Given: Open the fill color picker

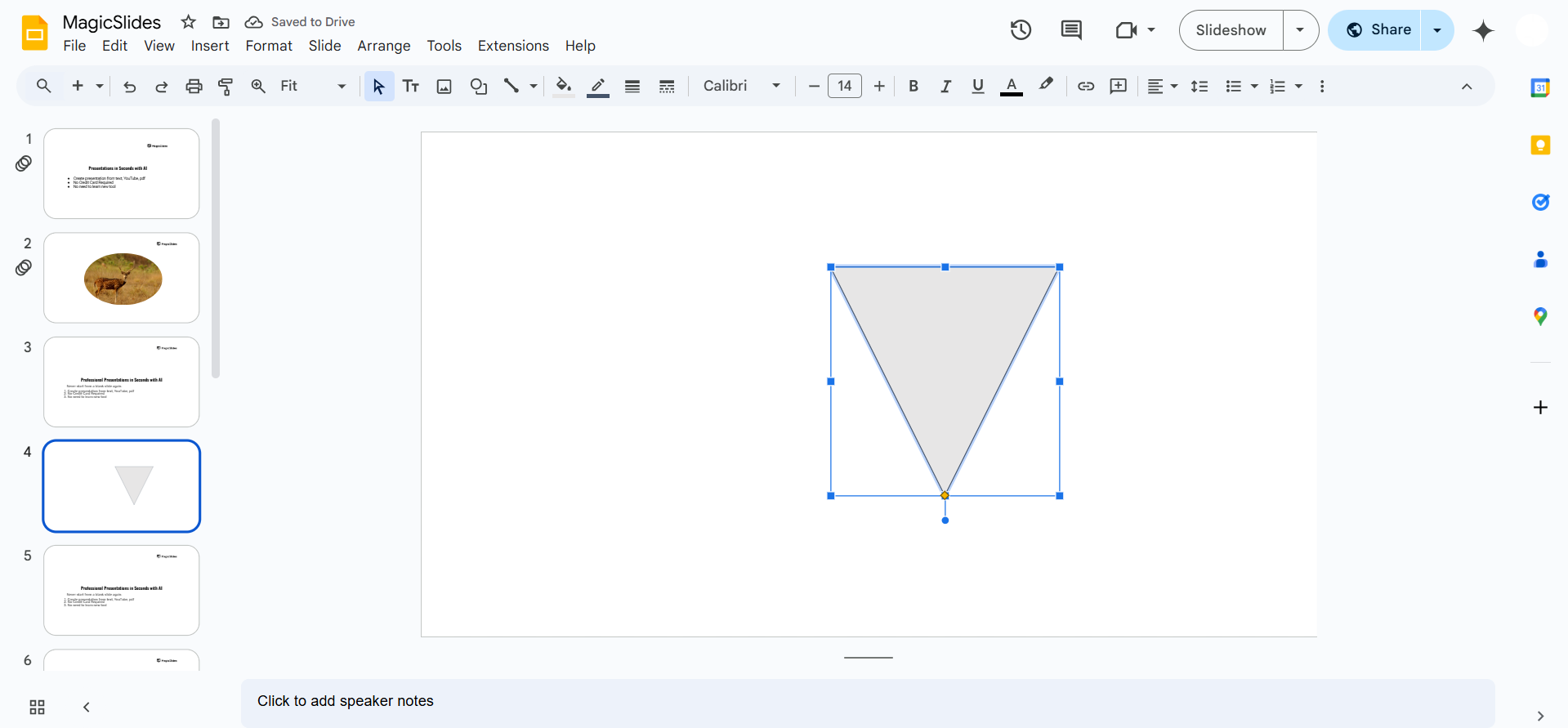Looking at the screenshot, I should pyautogui.click(x=563, y=86).
